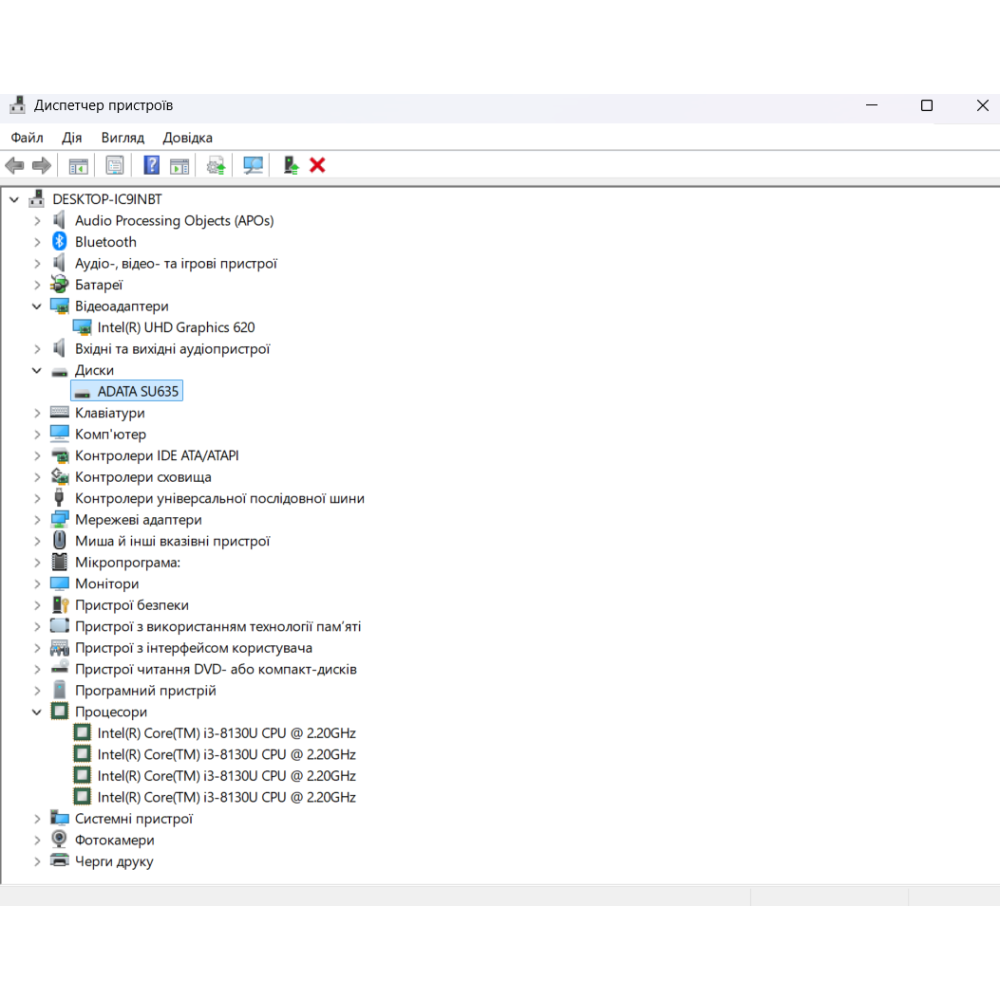The width and height of the screenshot is (1000, 1000).
Task: Open the Вигляд menu
Action: [x=122, y=137]
